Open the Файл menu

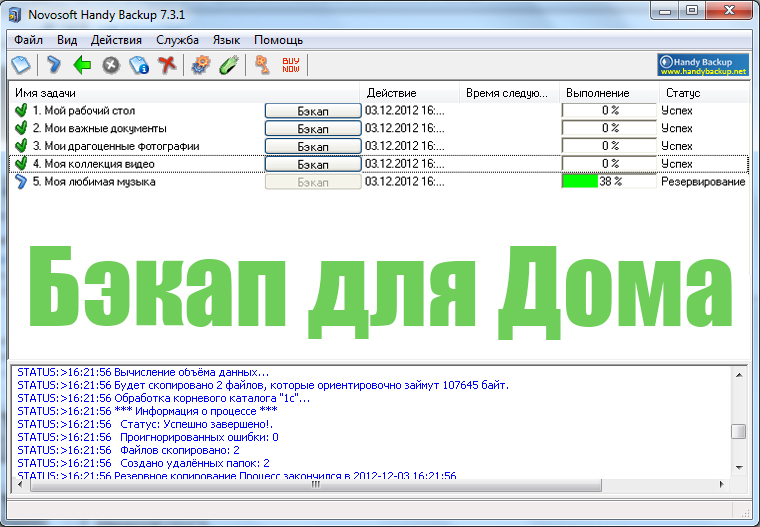click(x=29, y=40)
